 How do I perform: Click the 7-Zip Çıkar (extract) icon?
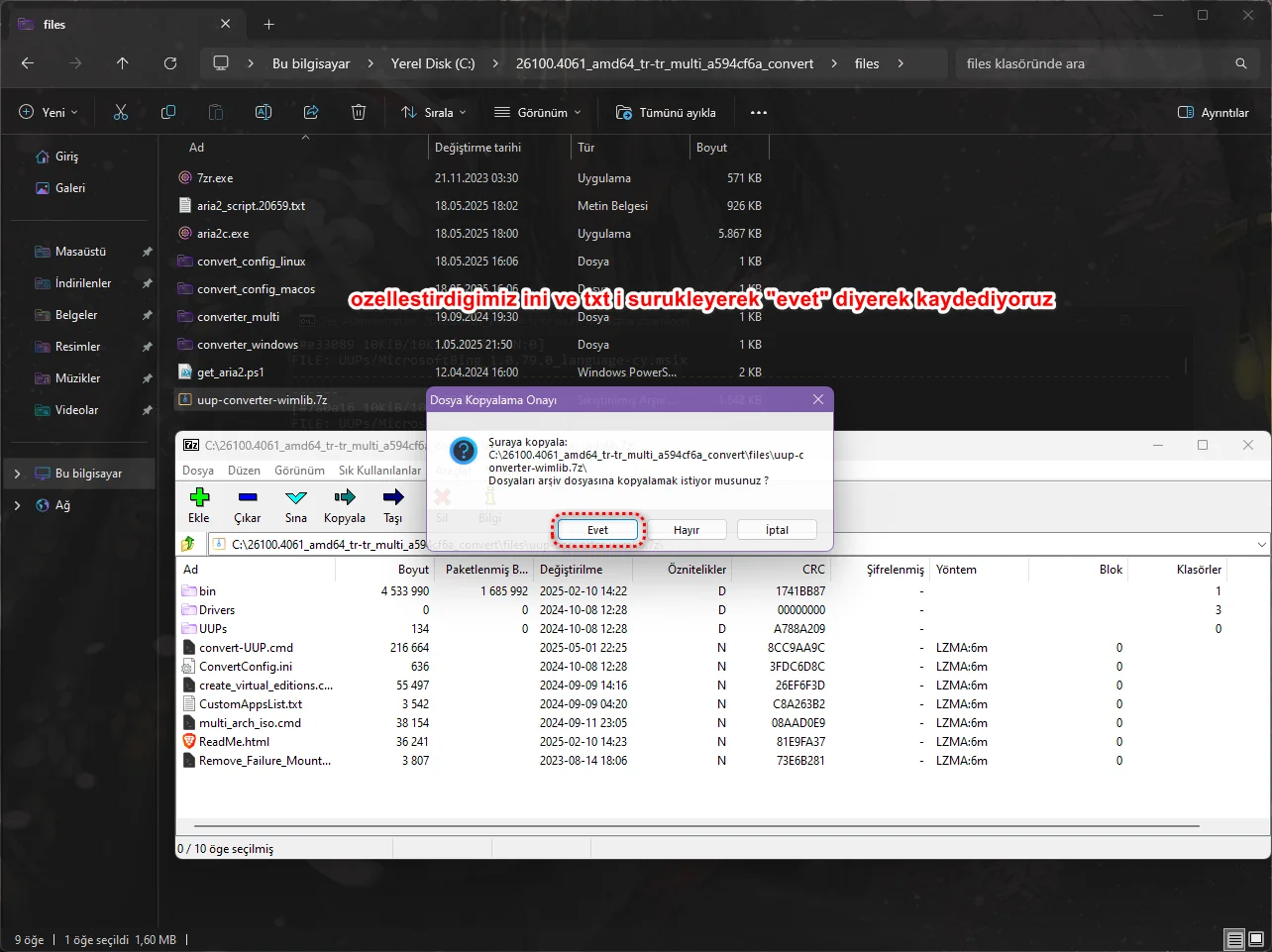[248, 497]
